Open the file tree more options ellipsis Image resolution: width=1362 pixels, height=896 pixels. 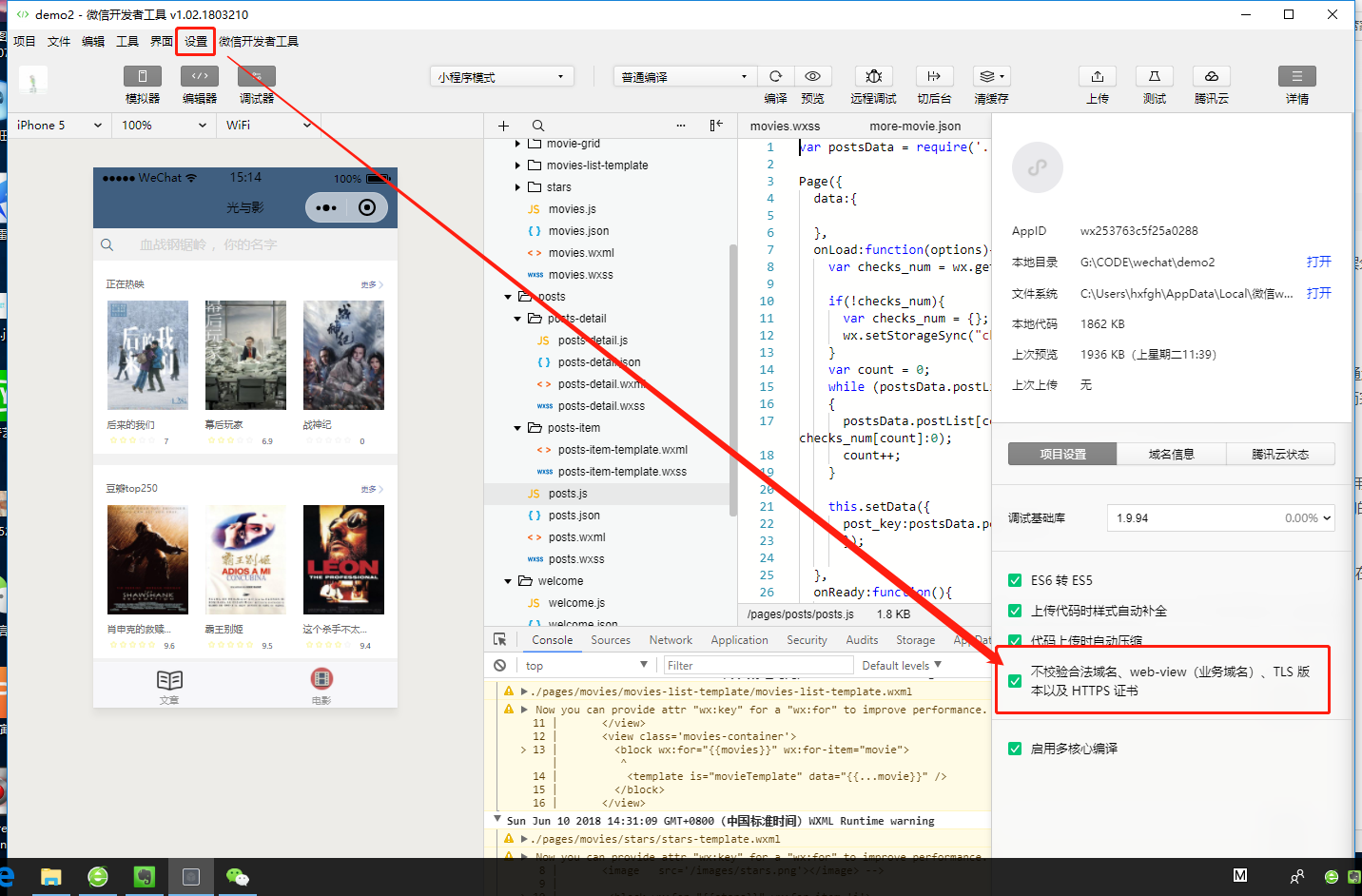[681, 126]
